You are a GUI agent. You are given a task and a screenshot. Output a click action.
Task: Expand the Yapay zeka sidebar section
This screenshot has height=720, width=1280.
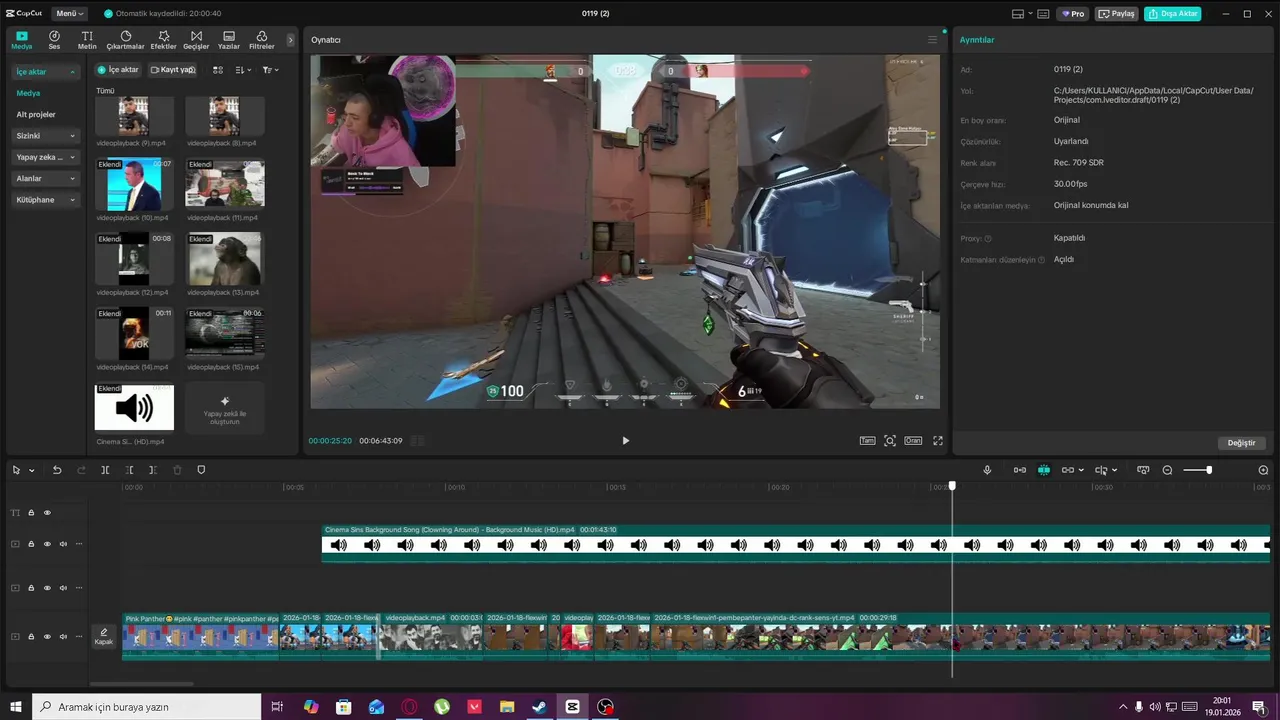pyautogui.click(x=46, y=157)
